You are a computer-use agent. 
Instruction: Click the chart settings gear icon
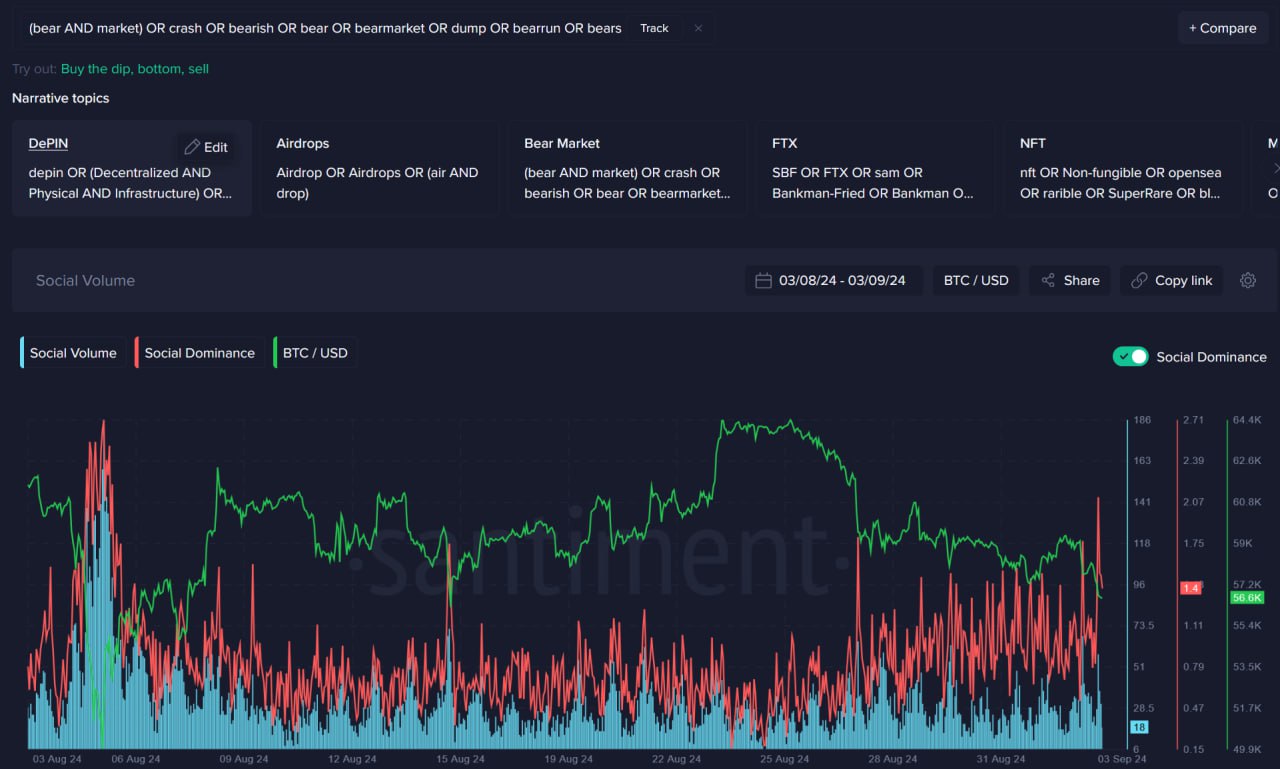(1247, 281)
